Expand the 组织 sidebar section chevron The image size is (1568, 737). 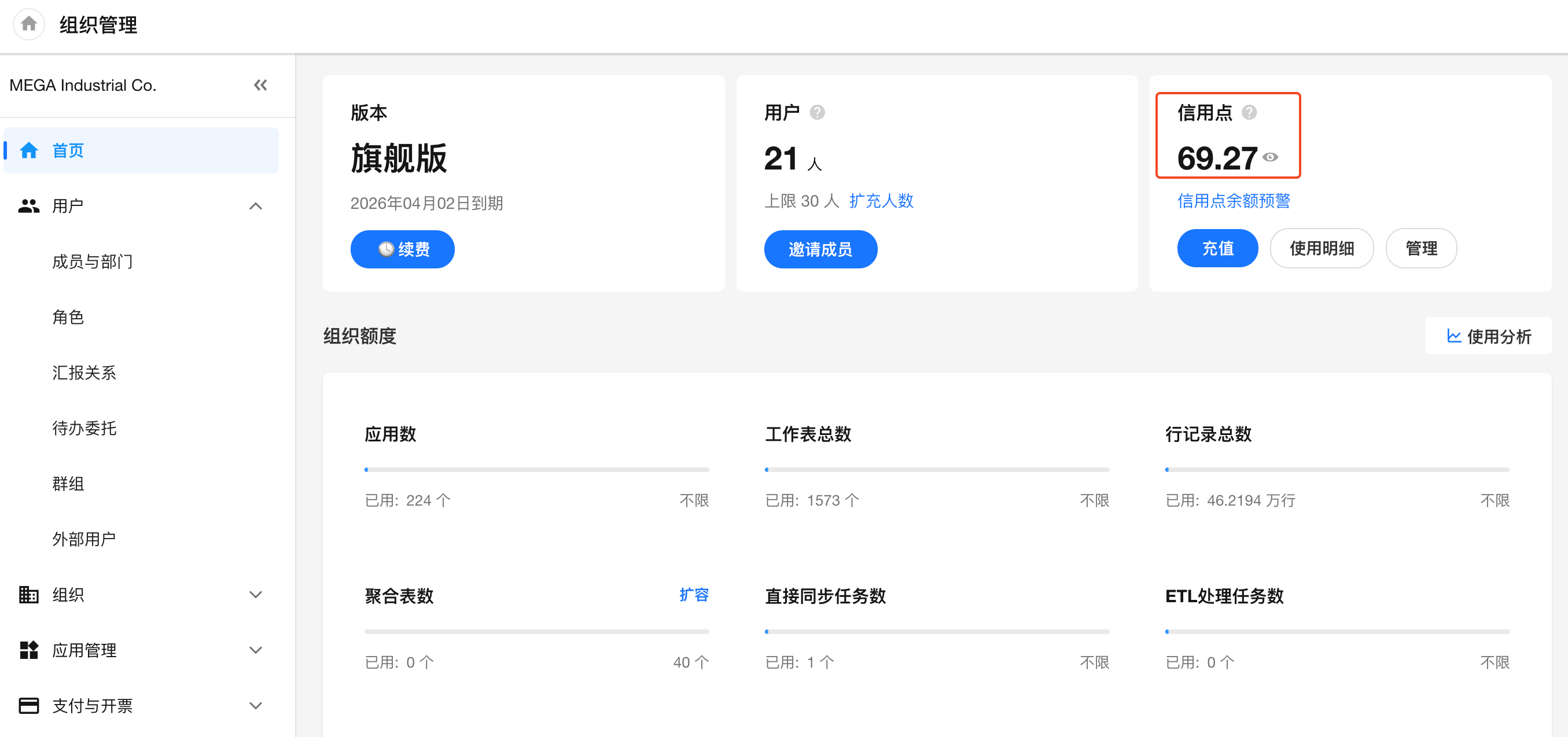point(256,595)
